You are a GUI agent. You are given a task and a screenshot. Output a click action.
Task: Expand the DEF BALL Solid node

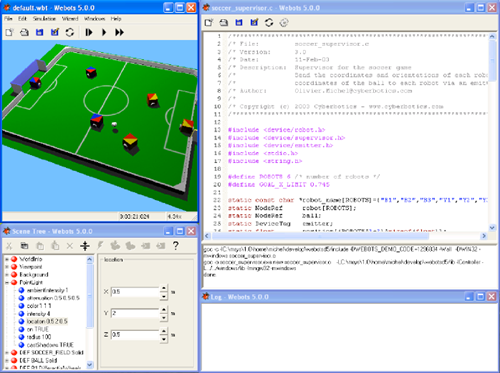tap(6, 360)
